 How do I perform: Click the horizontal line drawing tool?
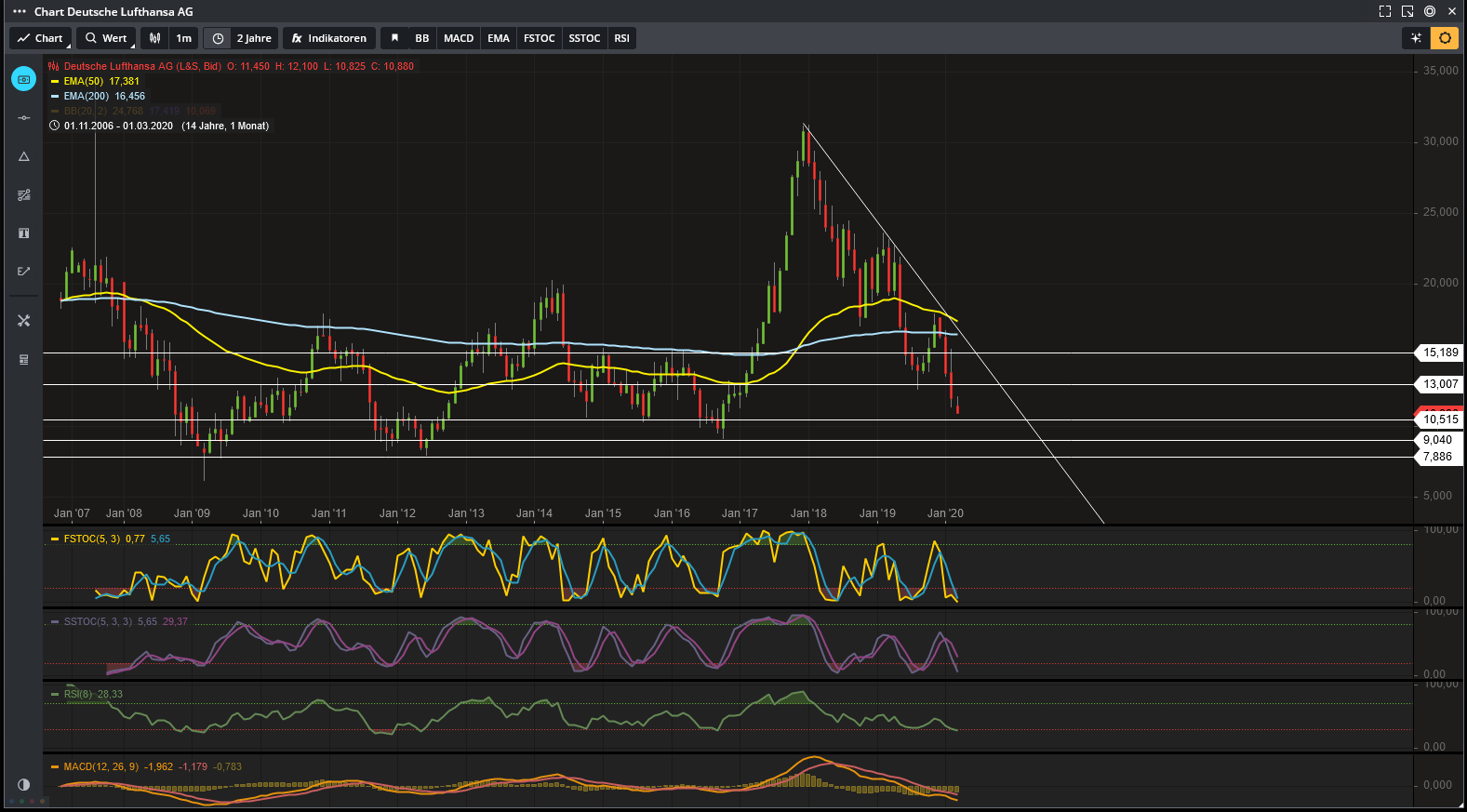24,118
